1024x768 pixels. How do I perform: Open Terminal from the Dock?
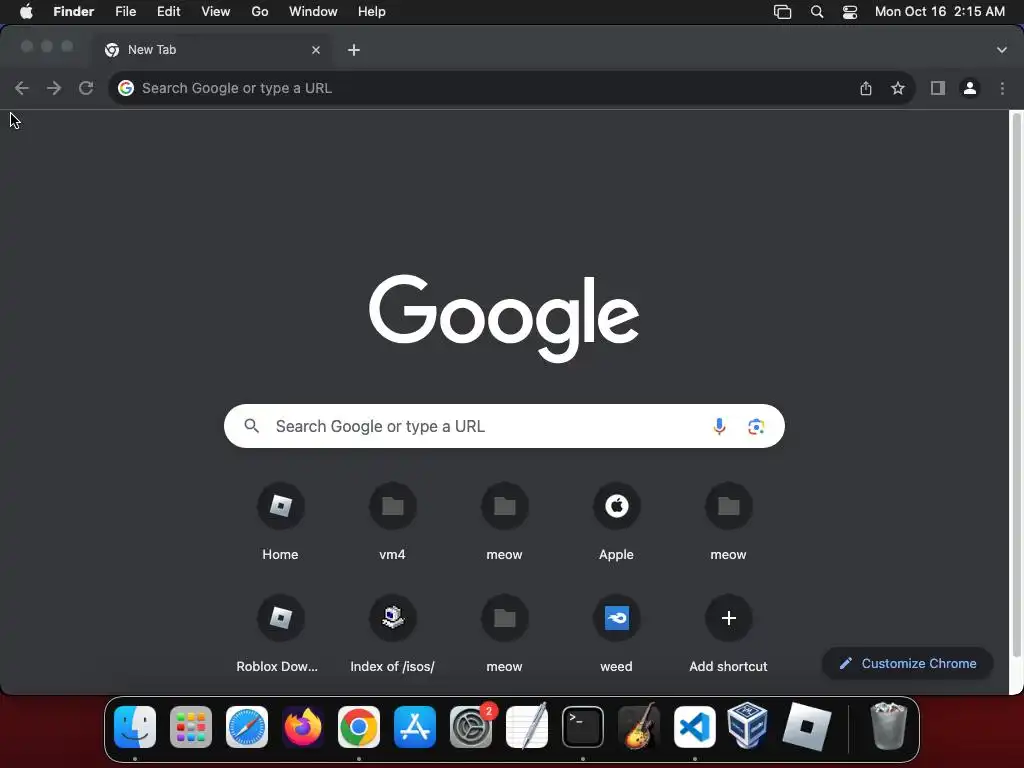point(583,727)
